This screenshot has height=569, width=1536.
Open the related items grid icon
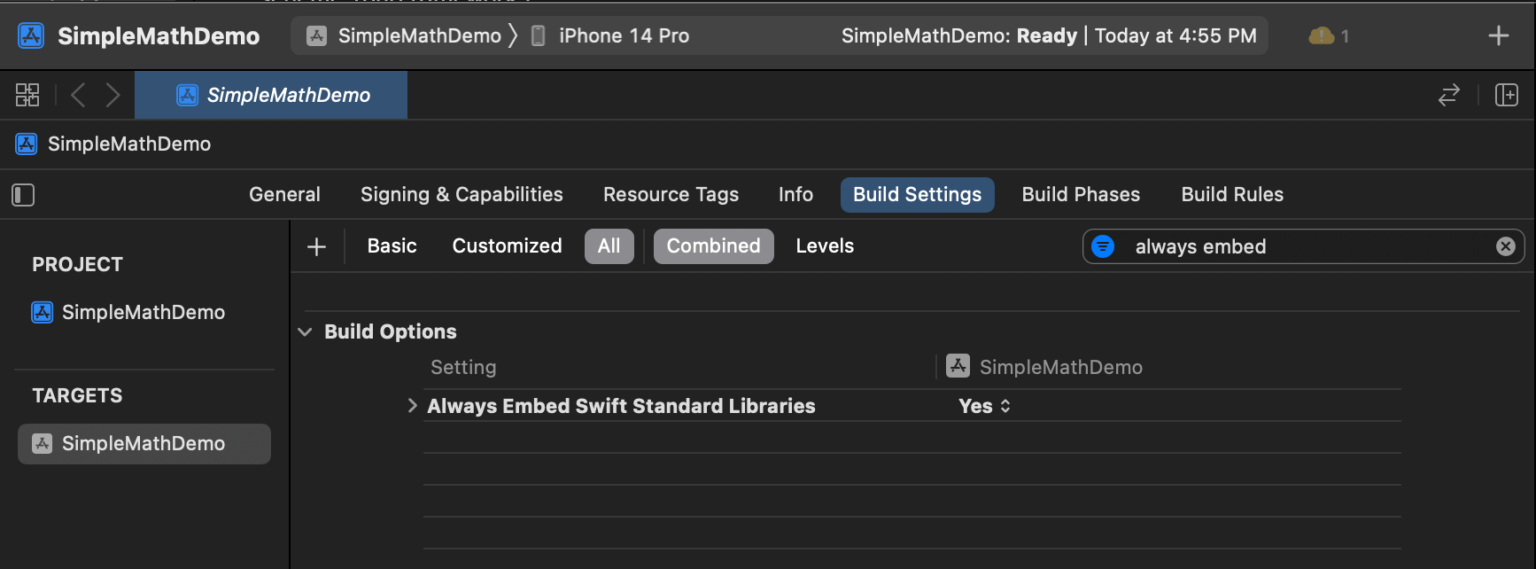pos(27,95)
